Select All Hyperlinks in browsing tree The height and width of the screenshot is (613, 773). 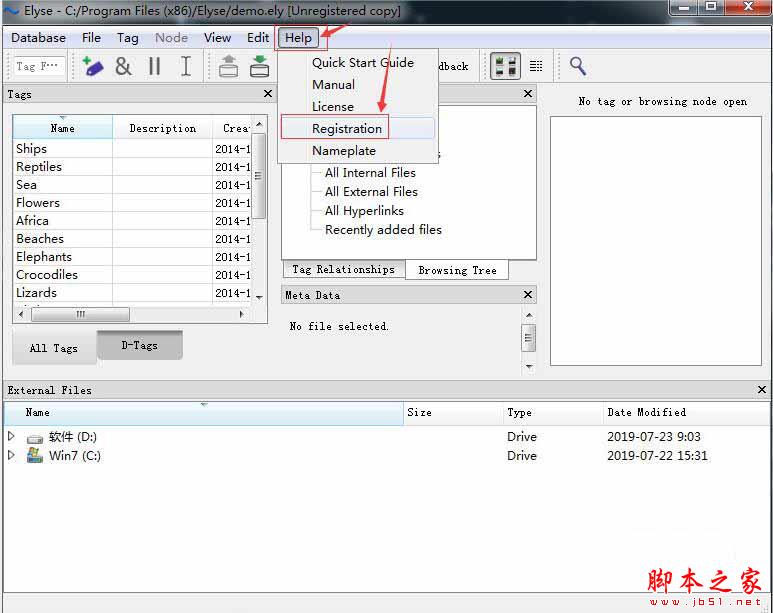(364, 211)
